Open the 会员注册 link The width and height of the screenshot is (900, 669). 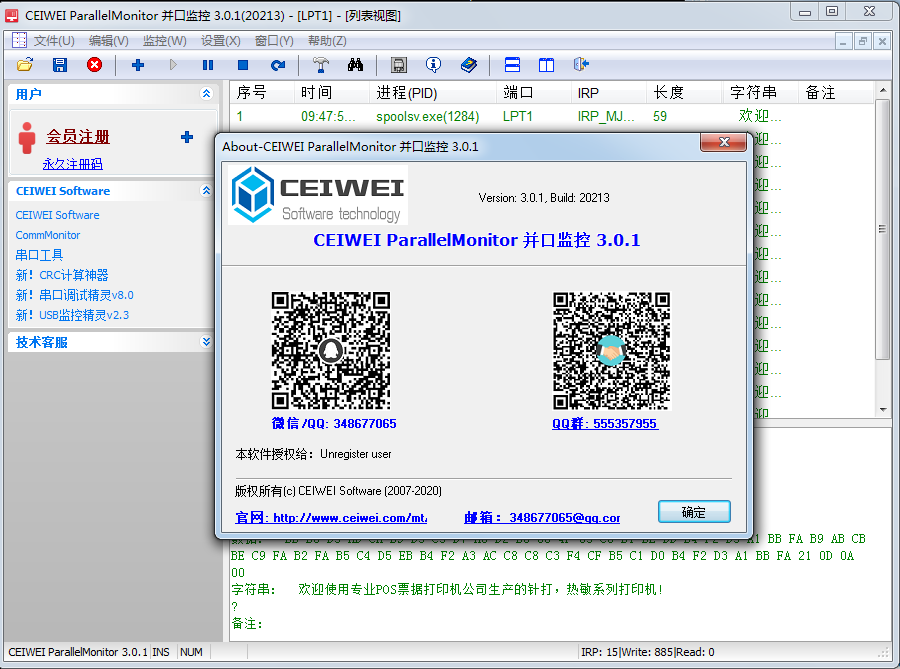tap(78, 137)
